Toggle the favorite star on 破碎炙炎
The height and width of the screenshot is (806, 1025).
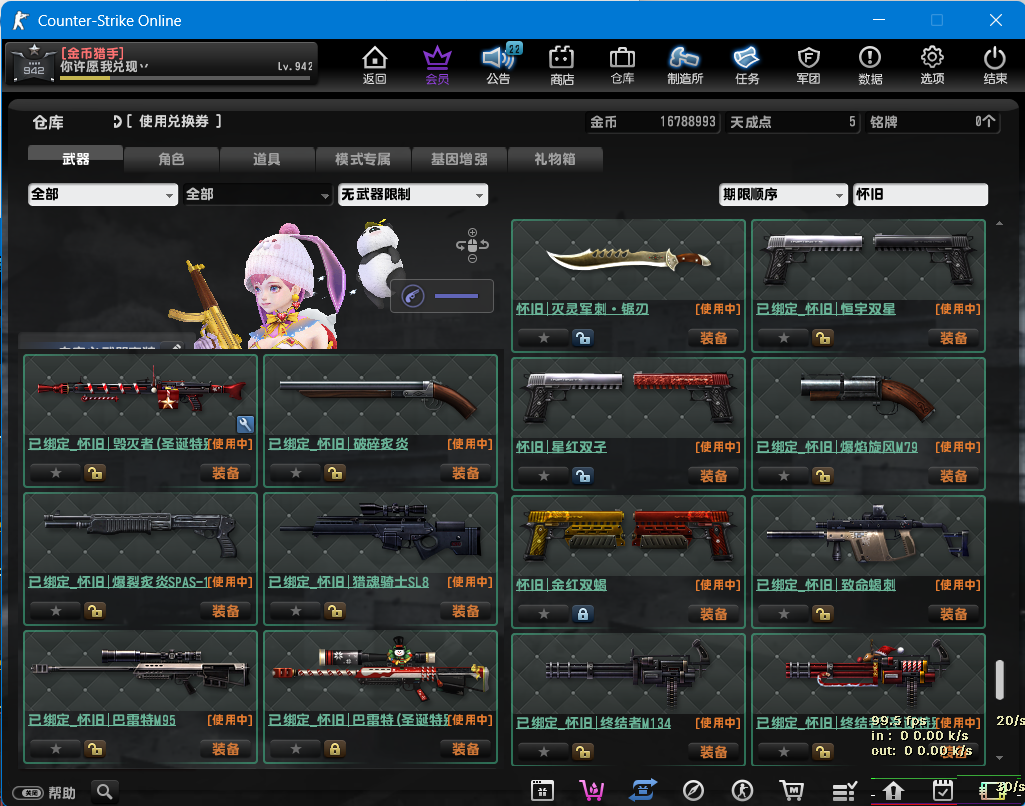click(x=295, y=473)
